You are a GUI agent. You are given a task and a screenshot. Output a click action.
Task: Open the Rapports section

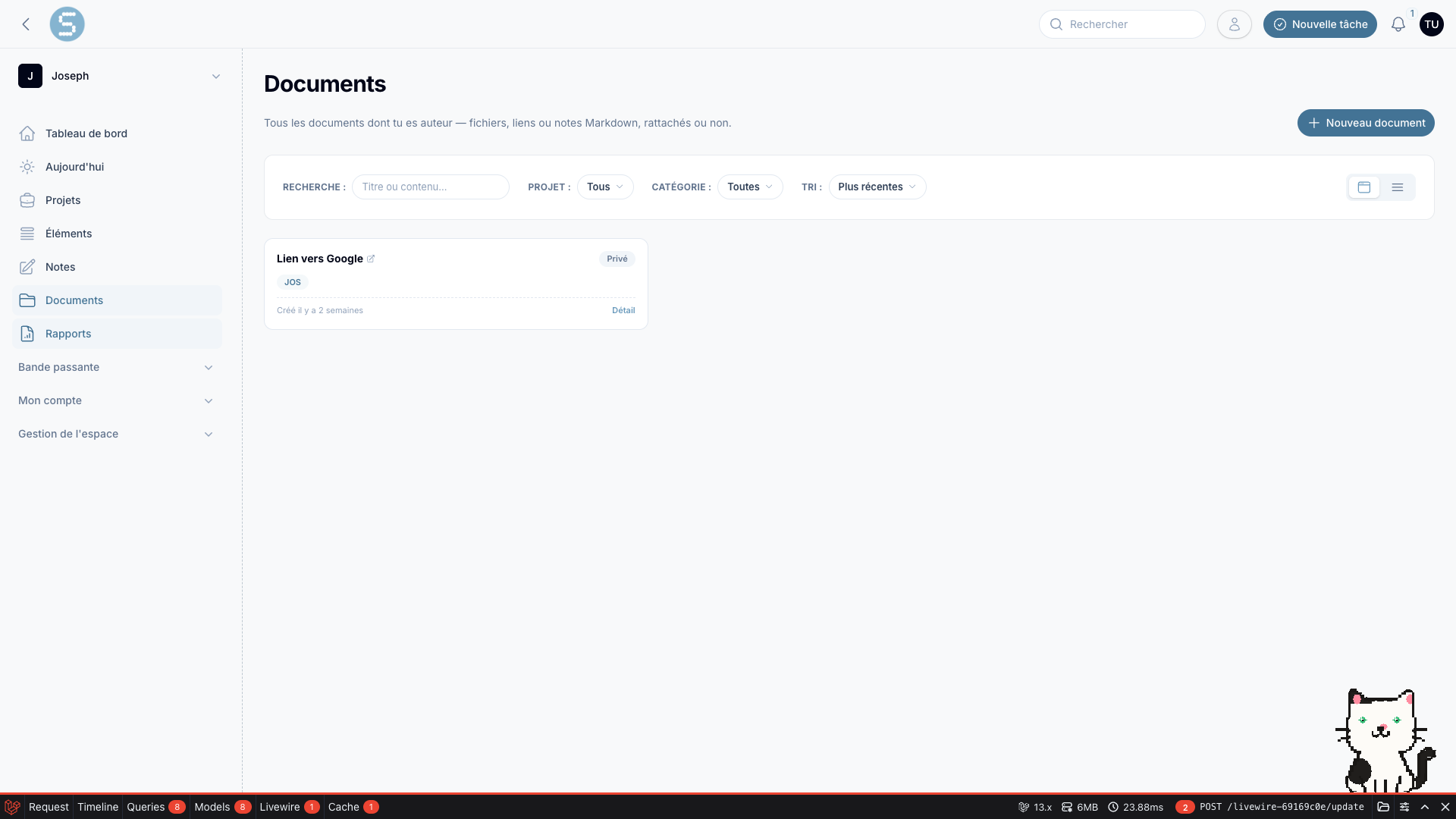(x=117, y=334)
